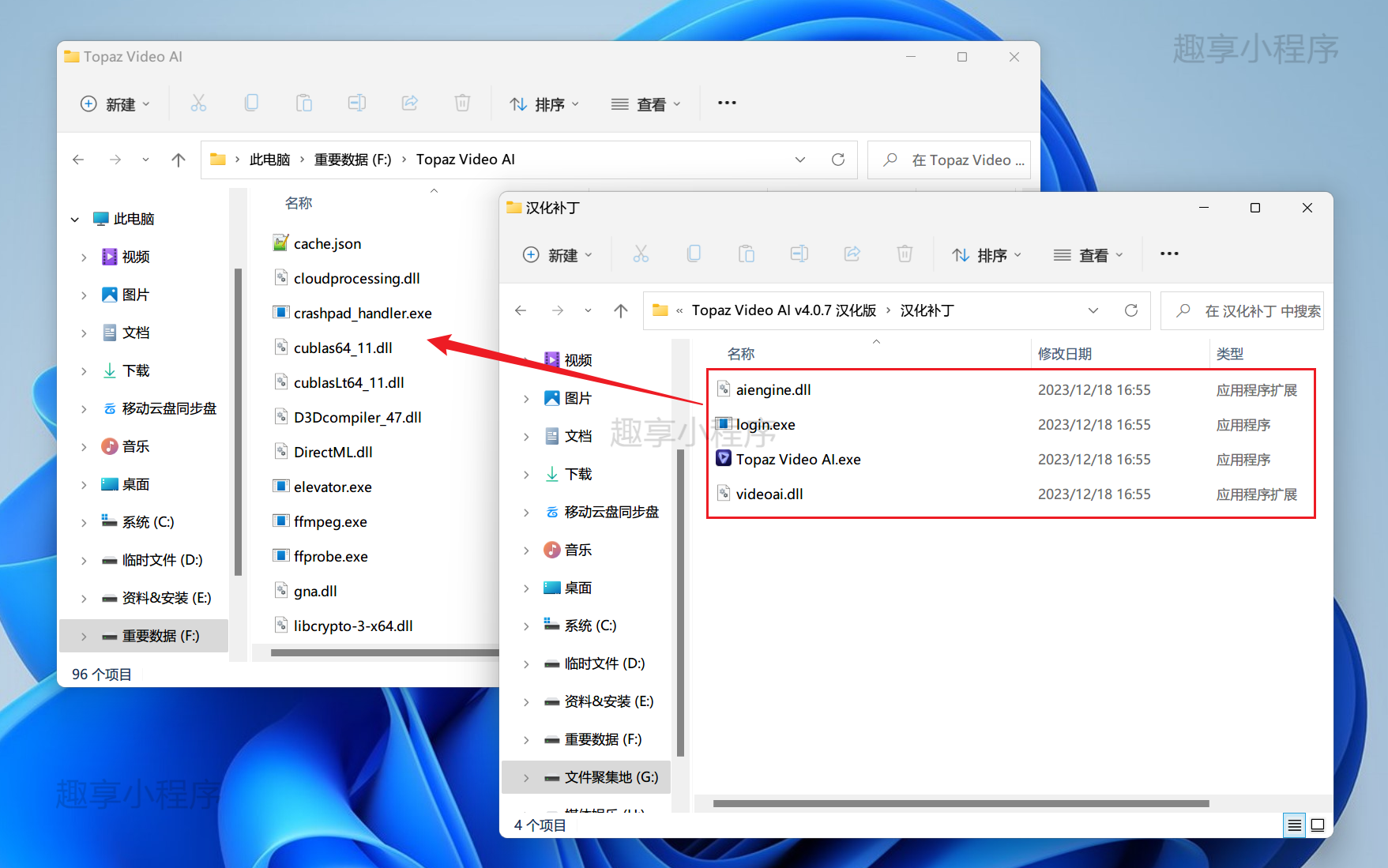Viewport: 1388px width, 868px height.
Task: Open address history dropdown in Topaz Video AI window
Action: point(800,160)
